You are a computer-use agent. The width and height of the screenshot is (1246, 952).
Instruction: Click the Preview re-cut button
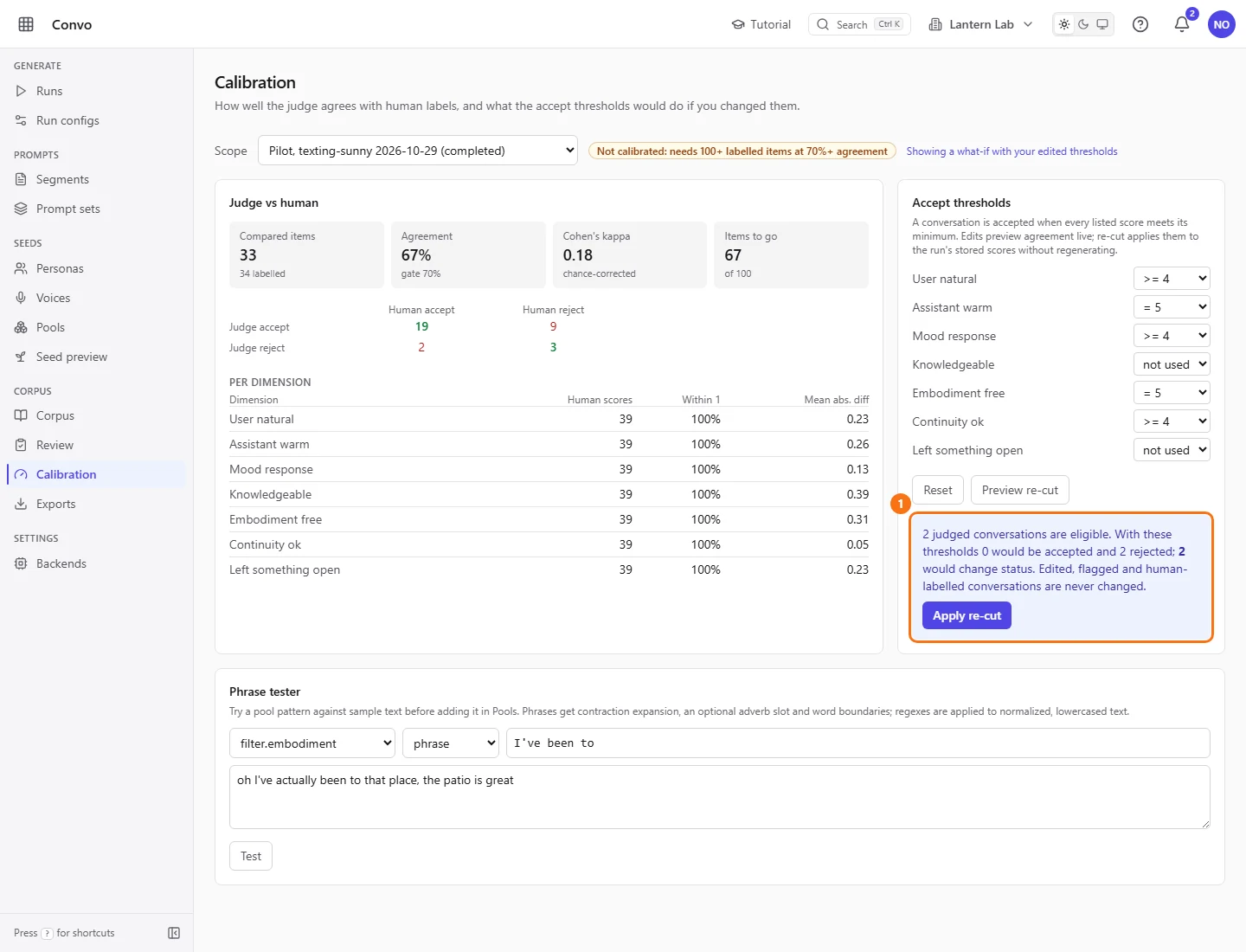point(1020,490)
